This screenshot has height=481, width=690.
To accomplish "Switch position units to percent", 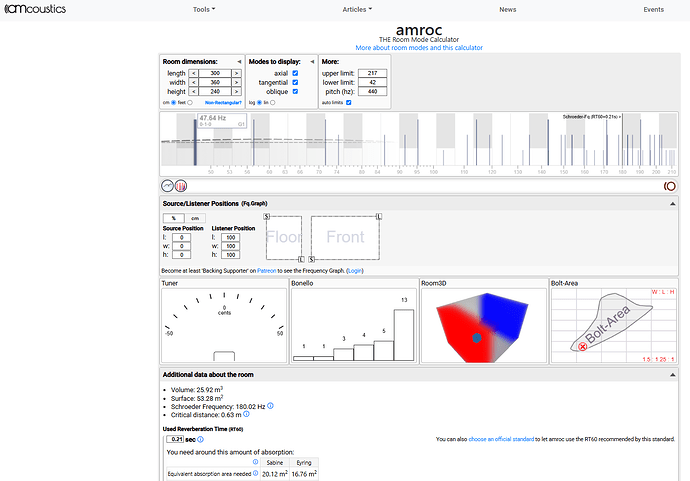I will [x=173, y=218].
